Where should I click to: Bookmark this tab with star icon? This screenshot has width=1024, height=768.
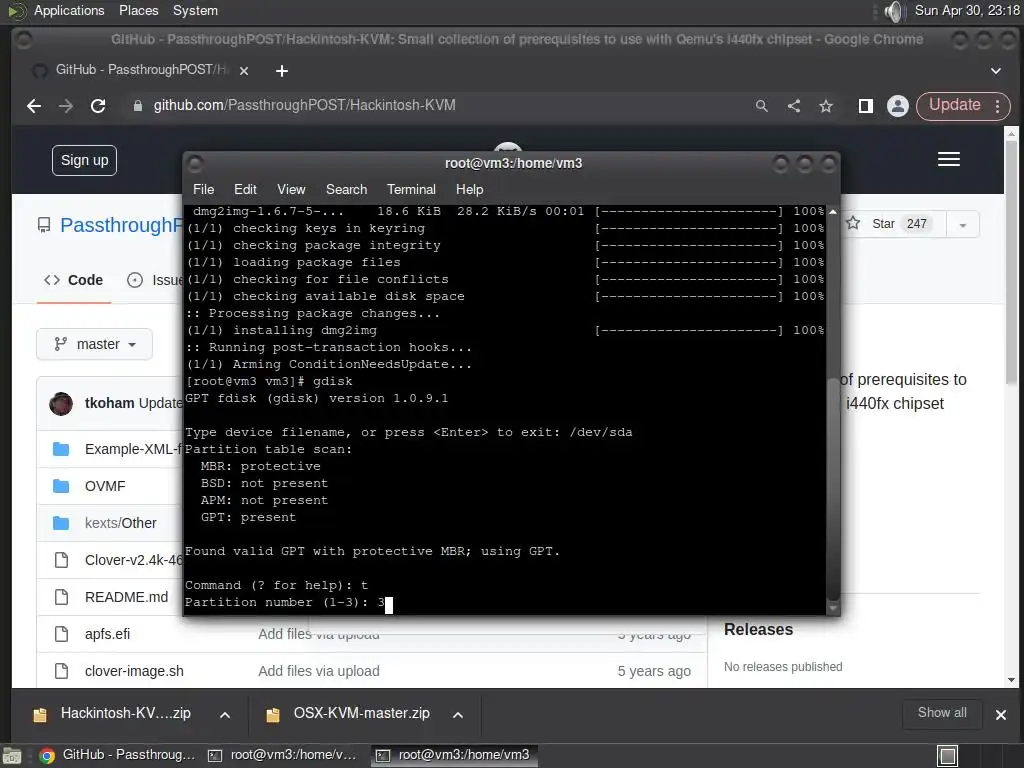pyautogui.click(x=826, y=106)
